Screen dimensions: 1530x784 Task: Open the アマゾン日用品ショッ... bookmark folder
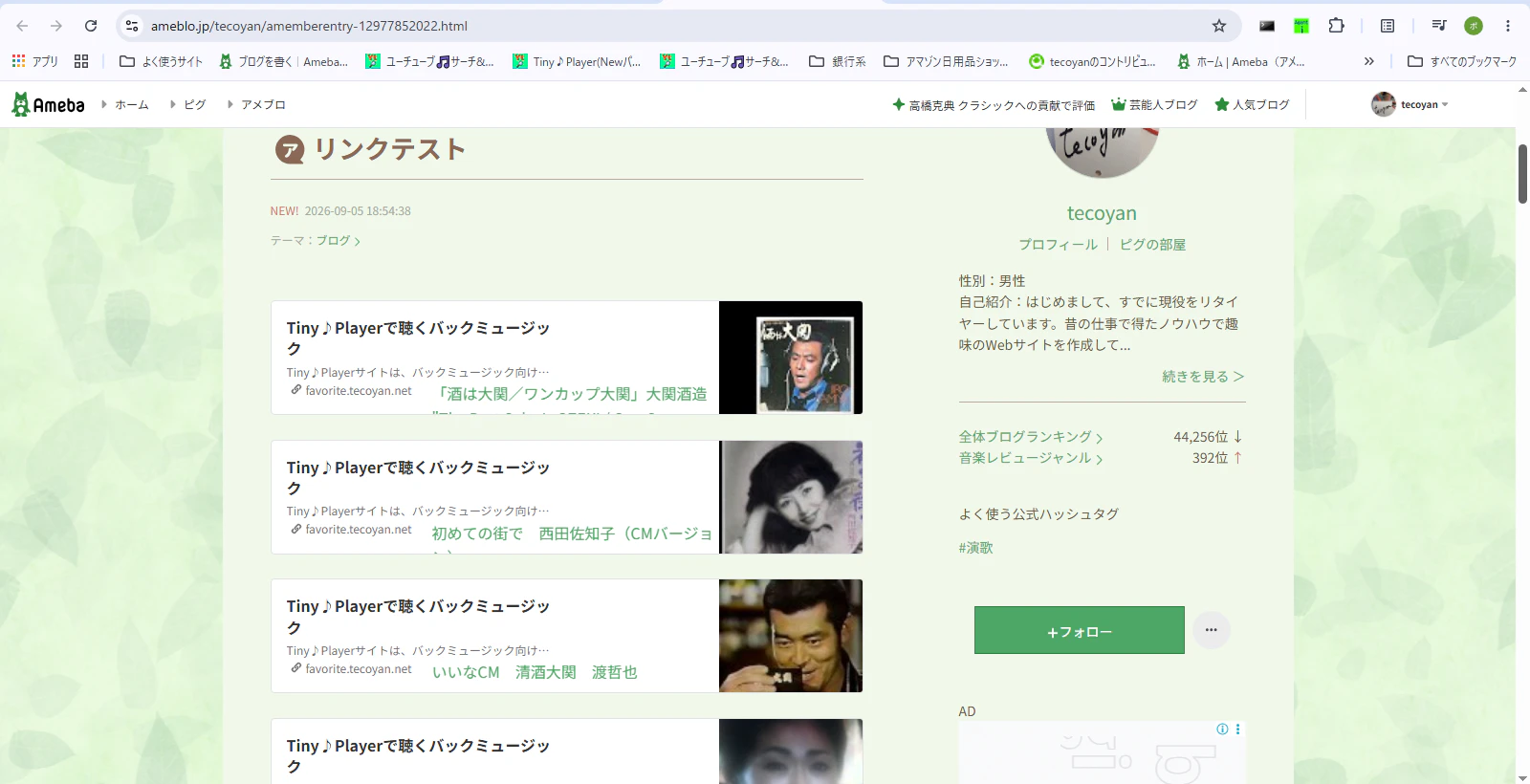(x=945, y=61)
